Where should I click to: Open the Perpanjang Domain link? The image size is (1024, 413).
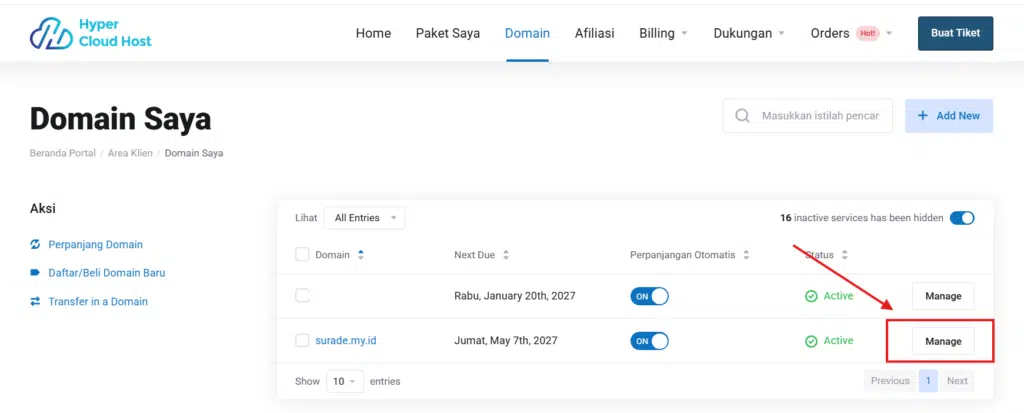(x=95, y=244)
